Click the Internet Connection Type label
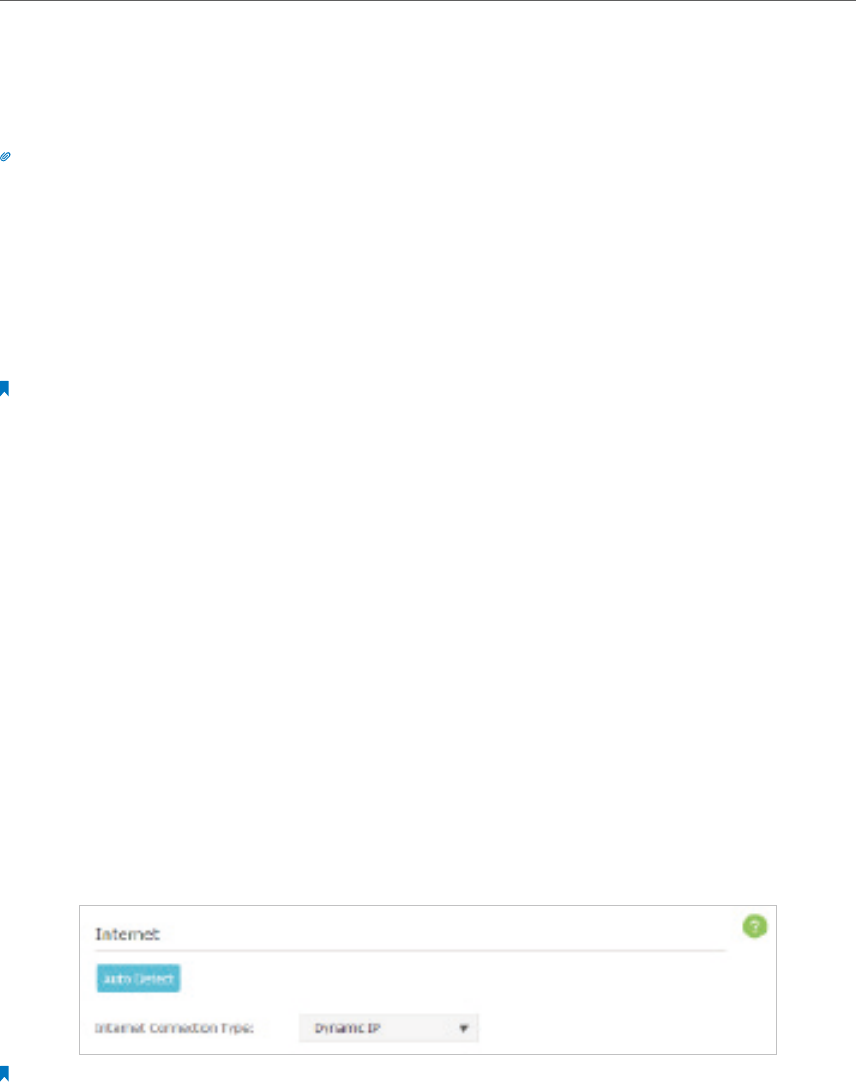Image resolution: width=856 pixels, height=1082 pixels. click(174, 1028)
